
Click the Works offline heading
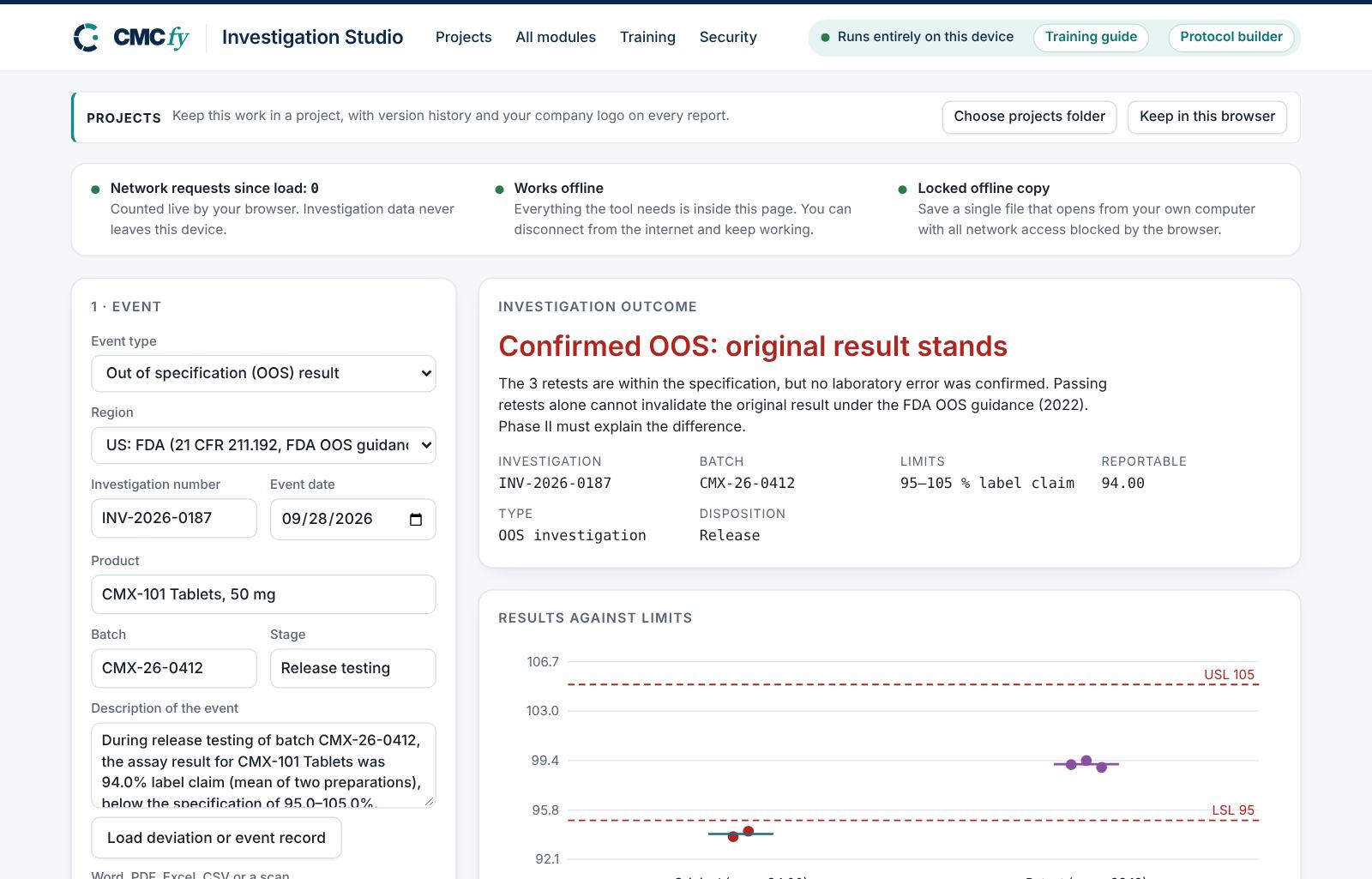coord(558,188)
